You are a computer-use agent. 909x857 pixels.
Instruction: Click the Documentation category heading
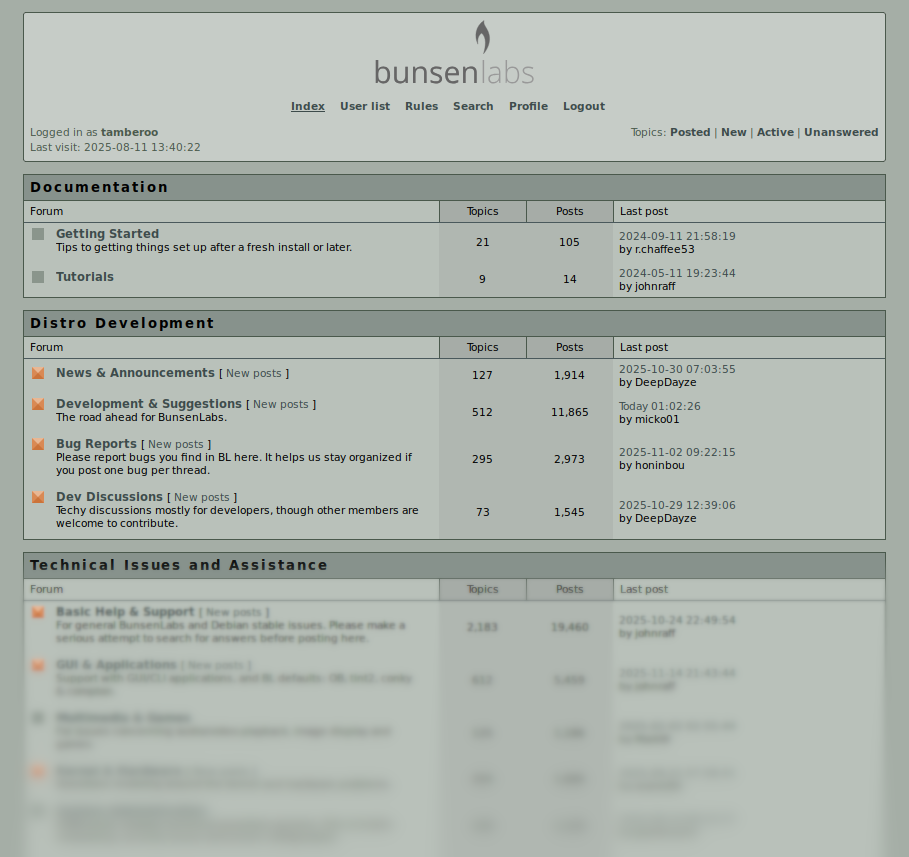(x=99, y=187)
